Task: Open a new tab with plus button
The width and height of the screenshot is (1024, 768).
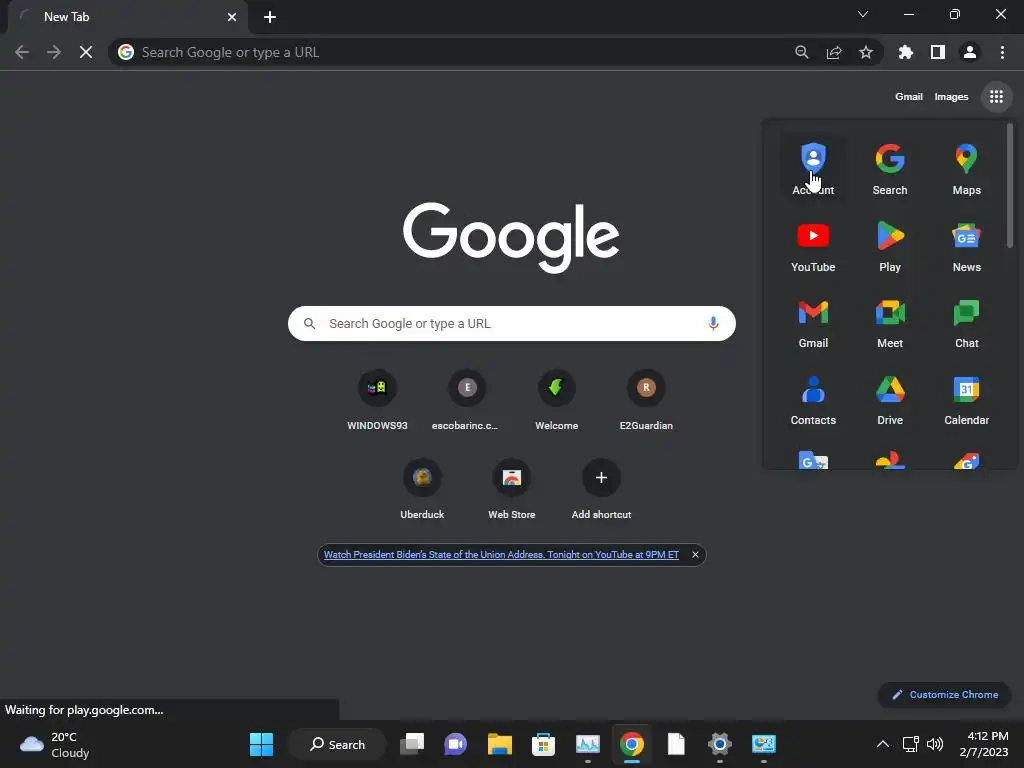Action: click(x=270, y=17)
